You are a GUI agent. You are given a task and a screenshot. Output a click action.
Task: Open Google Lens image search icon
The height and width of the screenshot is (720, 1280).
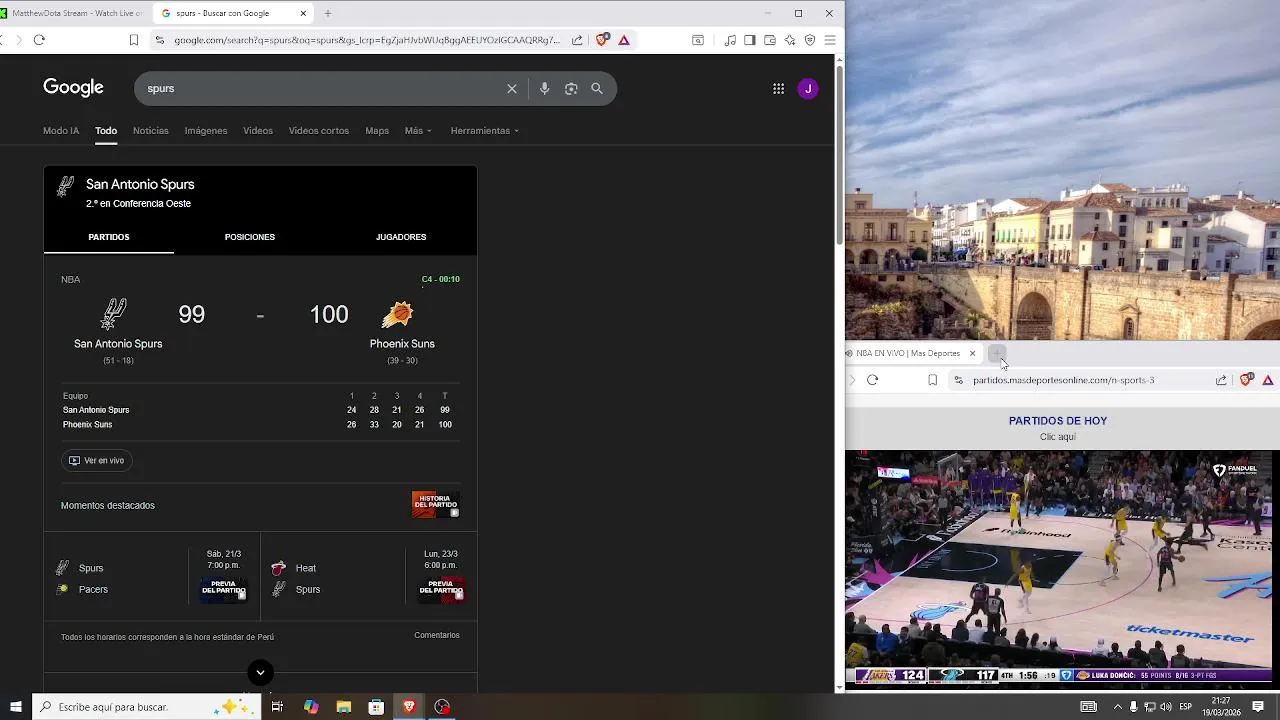coord(571,89)
